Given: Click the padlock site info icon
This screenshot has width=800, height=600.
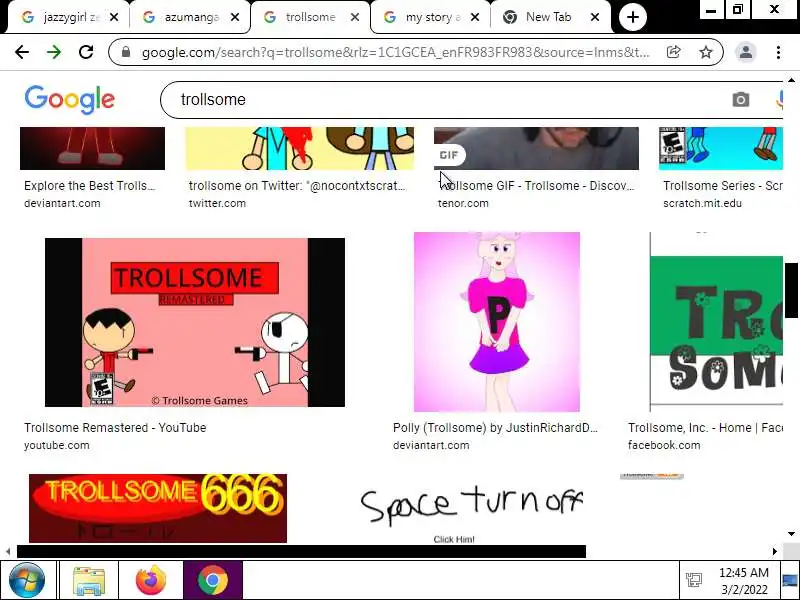Looking at the screenshot, I should click(126, 52).
